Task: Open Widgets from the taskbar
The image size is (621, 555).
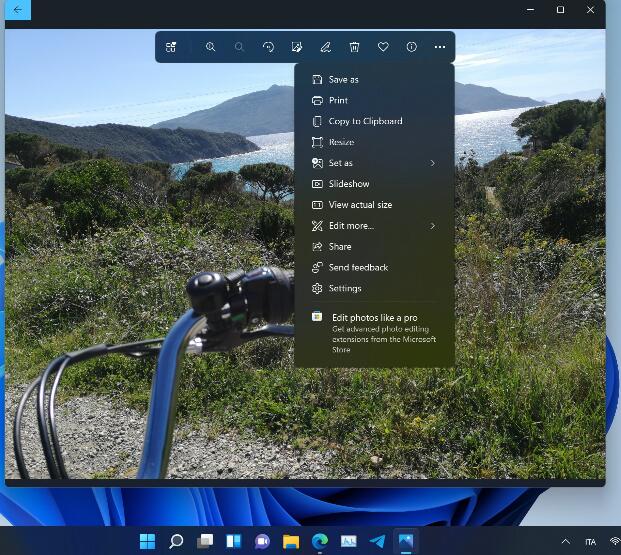Action: (x=234, y=542)
